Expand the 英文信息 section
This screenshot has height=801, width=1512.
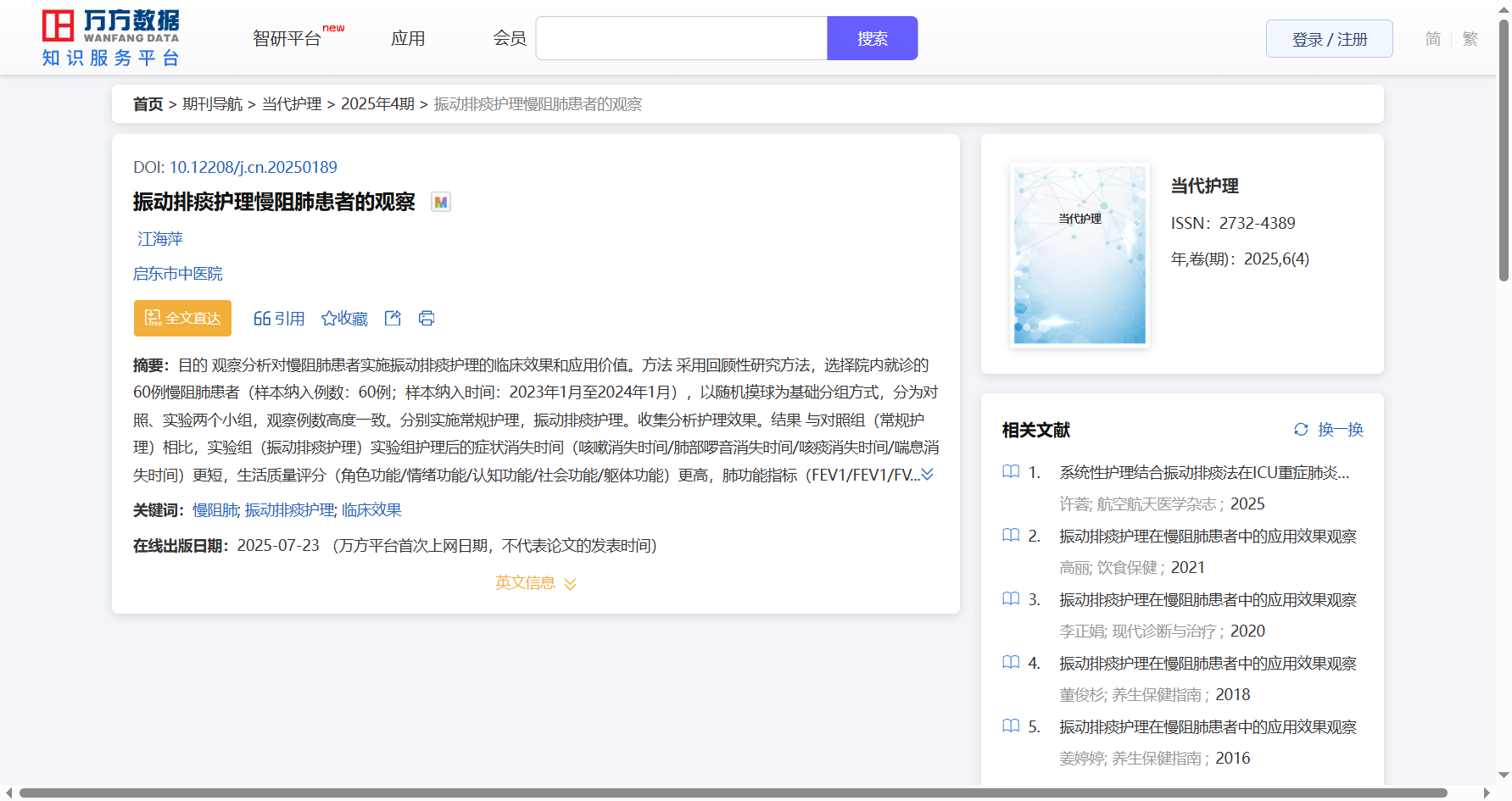[x=536, y=583]
